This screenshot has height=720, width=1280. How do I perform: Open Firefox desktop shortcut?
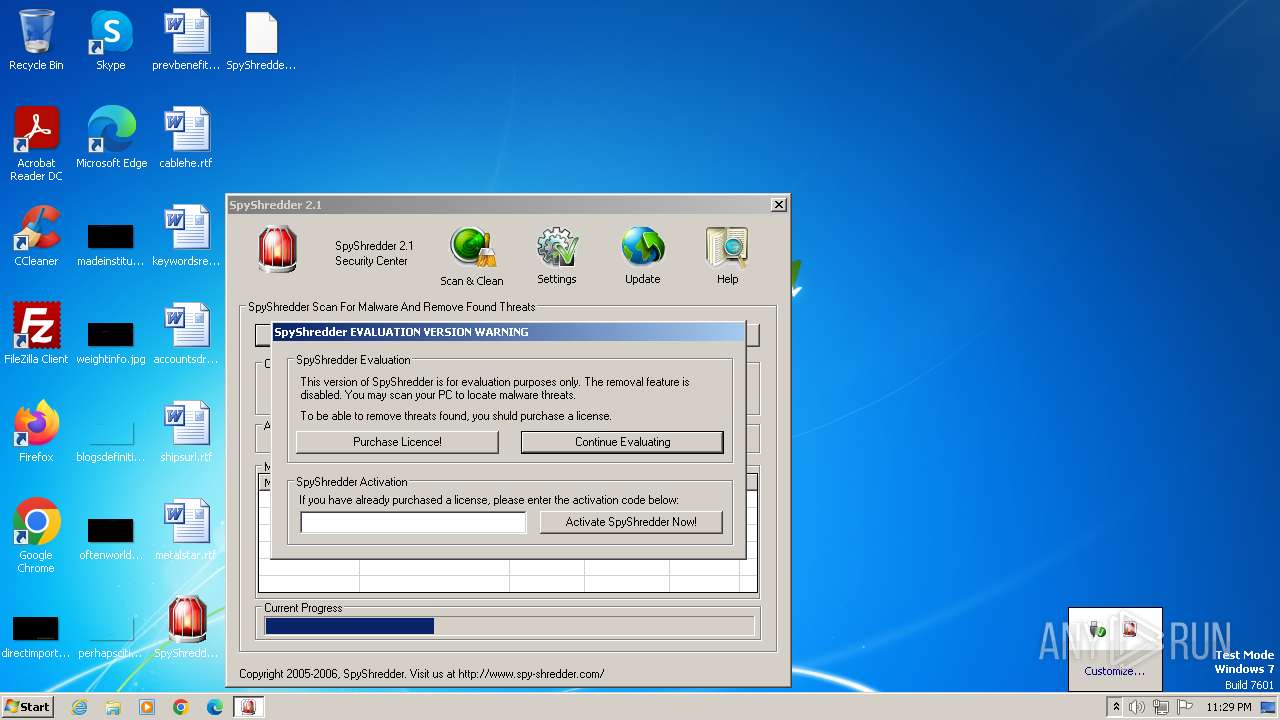(x=36, y=432)
